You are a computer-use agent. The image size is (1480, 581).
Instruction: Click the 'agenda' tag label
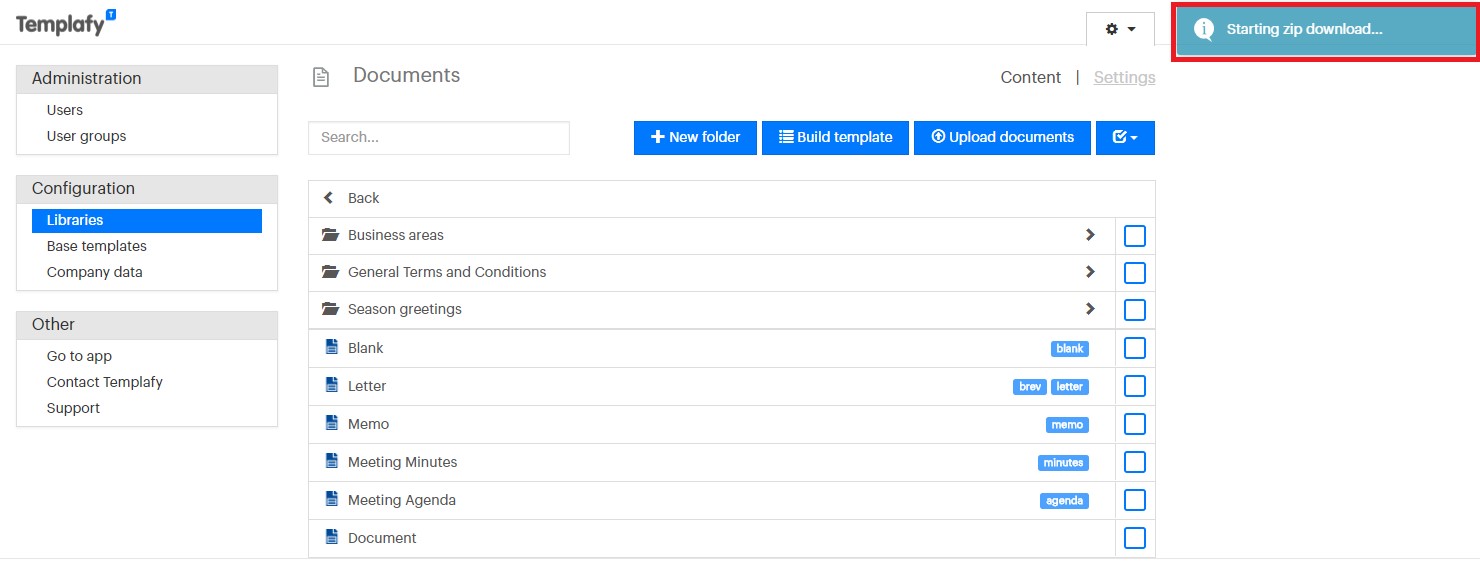click(x=1064, y=501)
